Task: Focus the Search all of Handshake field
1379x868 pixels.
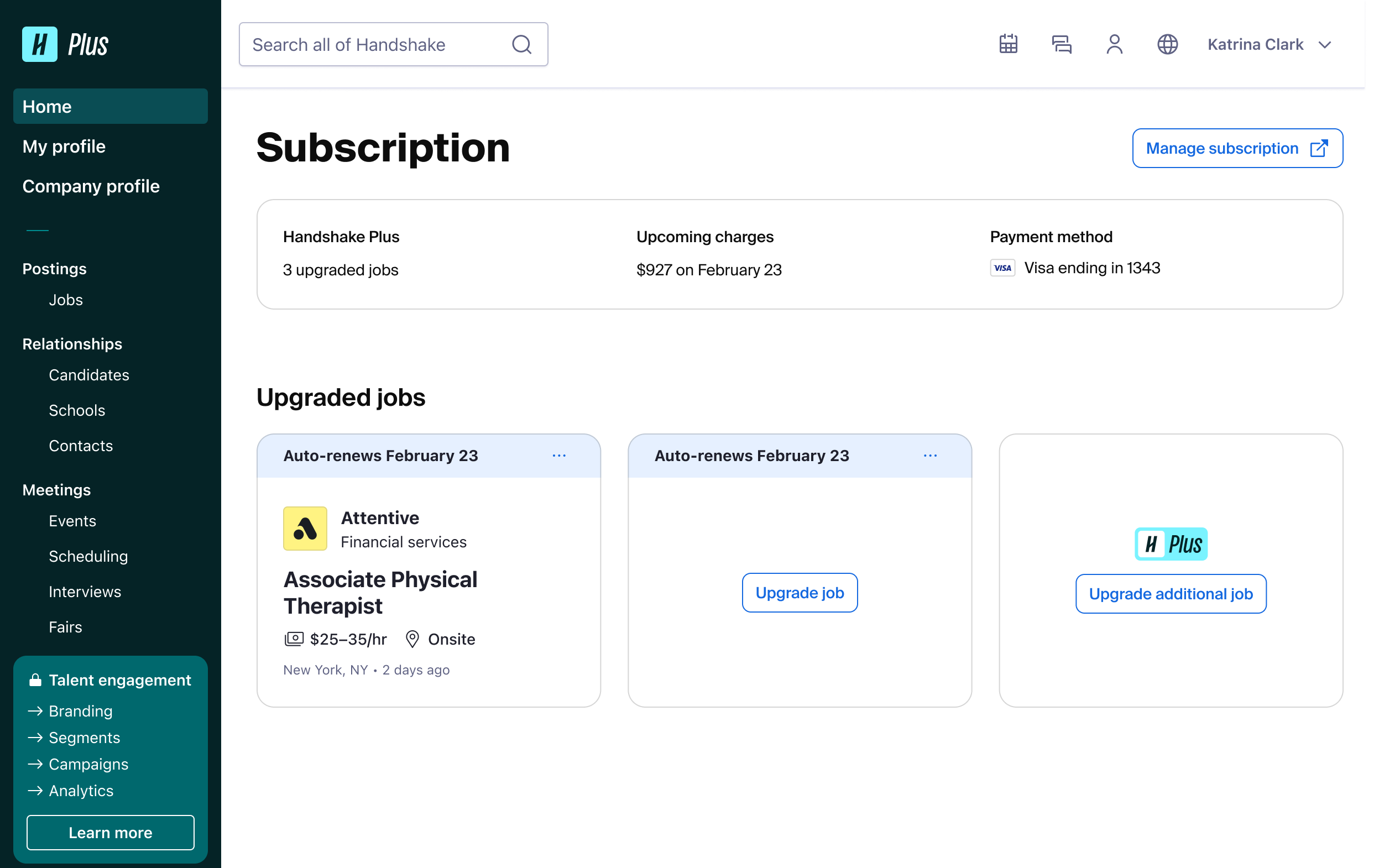Action: coord(394,44)
